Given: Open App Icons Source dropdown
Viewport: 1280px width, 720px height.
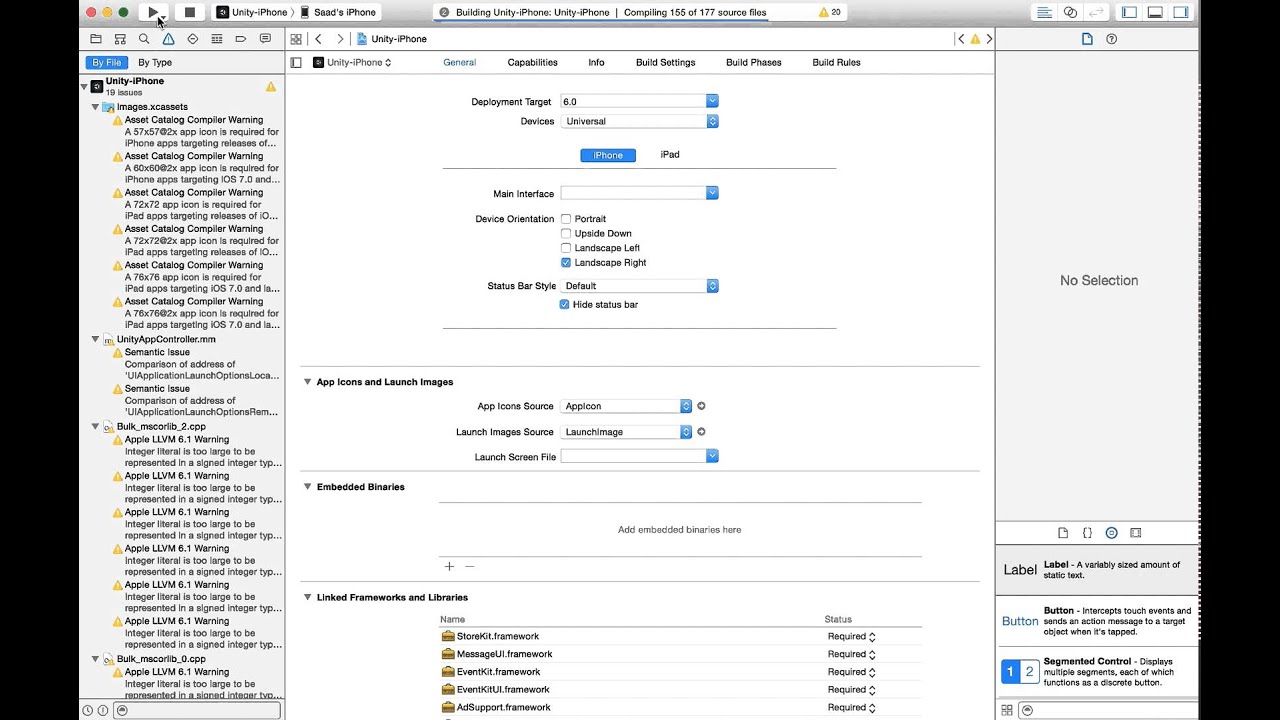Looking at the screenshot, I should pyautogui.click(x=626, y=406).
